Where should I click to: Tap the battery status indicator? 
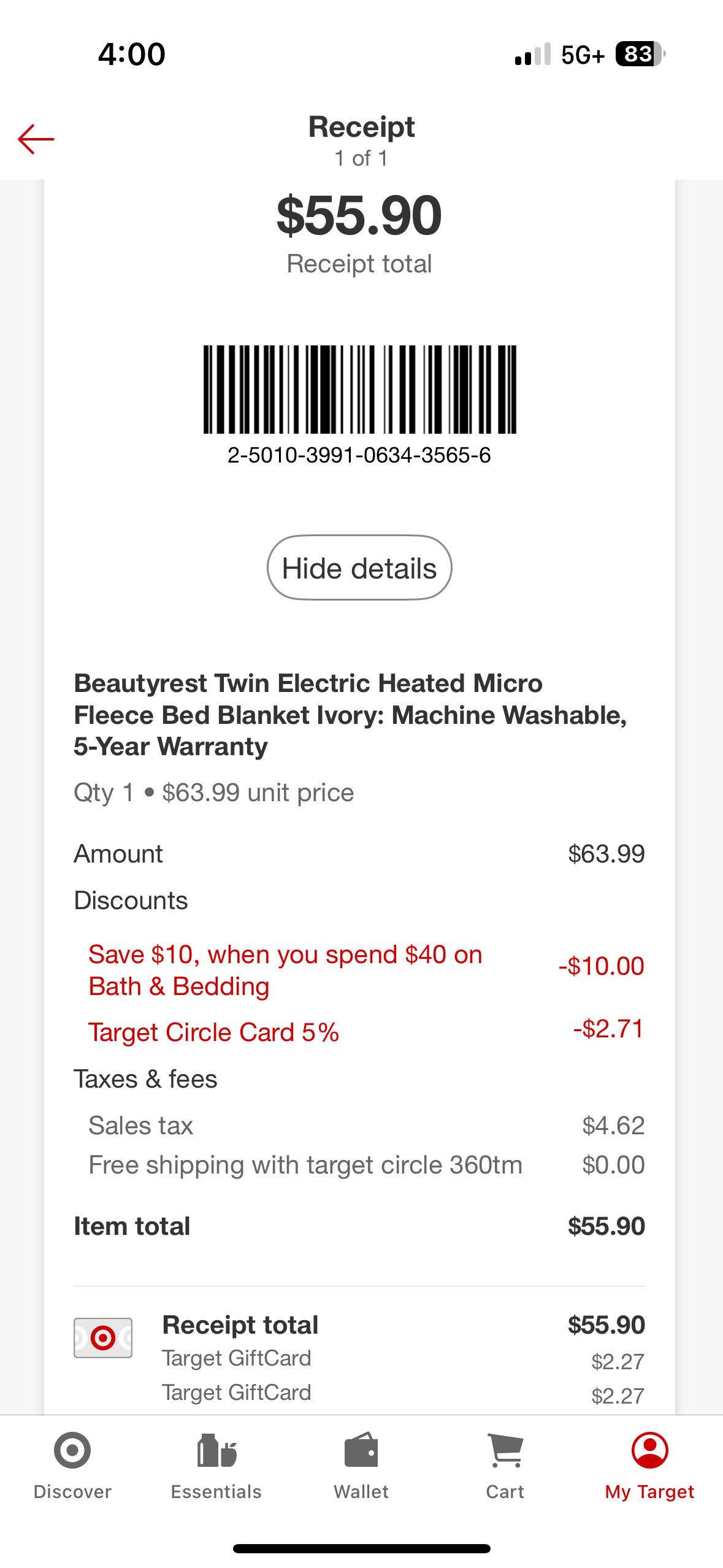(x=640, y=54)
